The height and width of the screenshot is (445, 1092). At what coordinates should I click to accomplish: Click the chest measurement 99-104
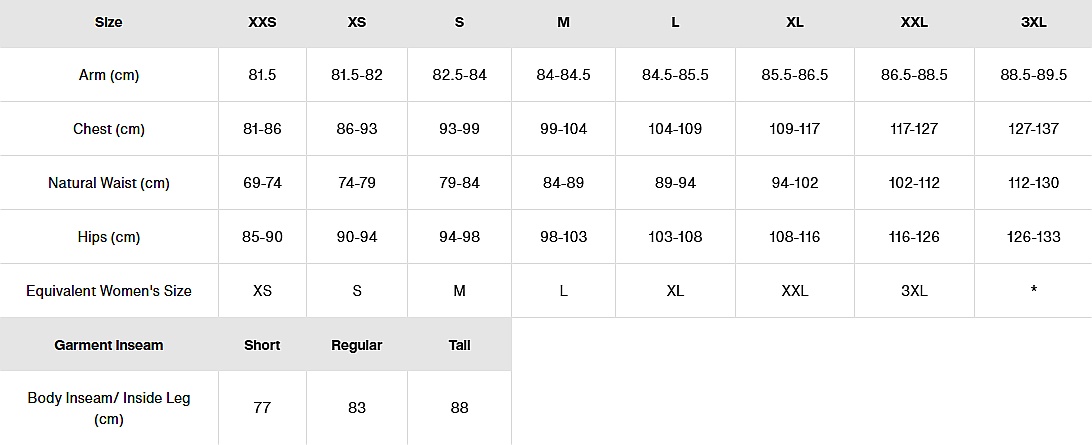coord(563,129)
